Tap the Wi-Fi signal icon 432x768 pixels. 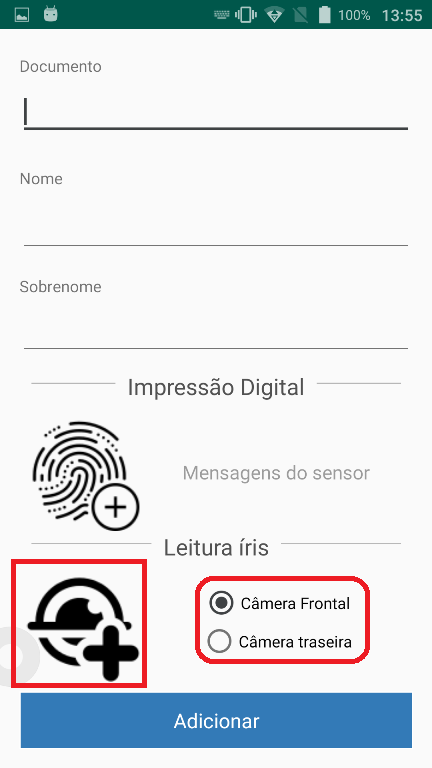(274, 15)
